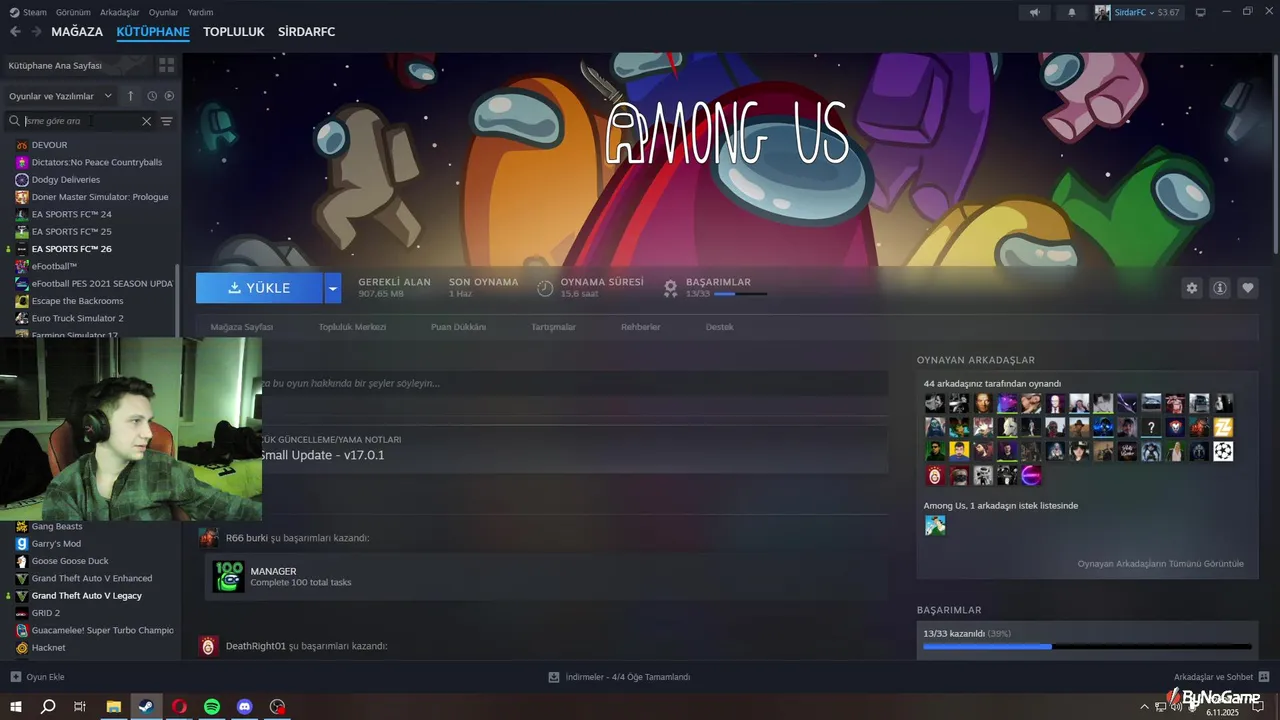
Task: Switch to the TOPLULUK tab
Action: coord(234,32)
